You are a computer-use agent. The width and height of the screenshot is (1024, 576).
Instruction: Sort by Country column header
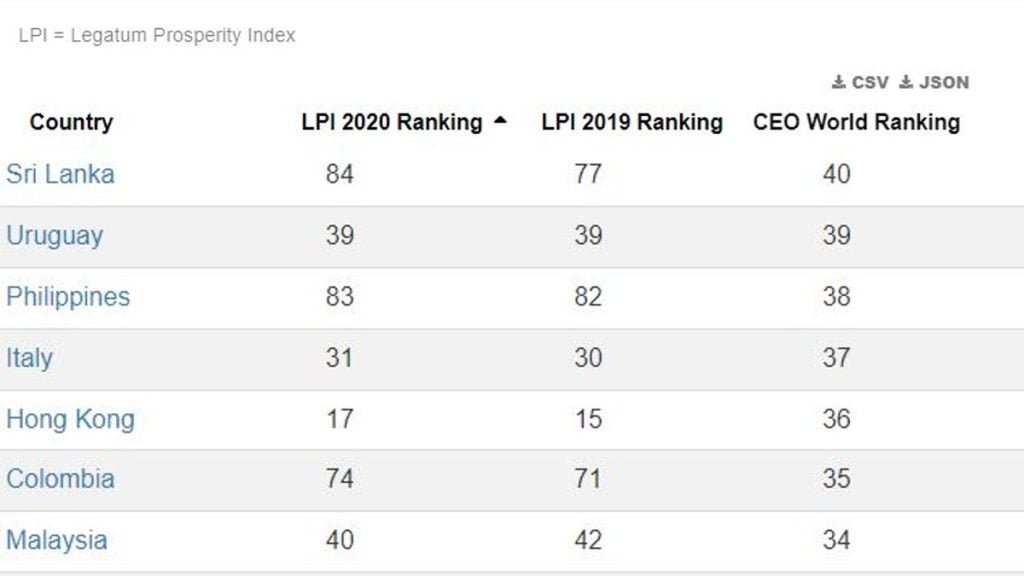[x=71, y=122]
